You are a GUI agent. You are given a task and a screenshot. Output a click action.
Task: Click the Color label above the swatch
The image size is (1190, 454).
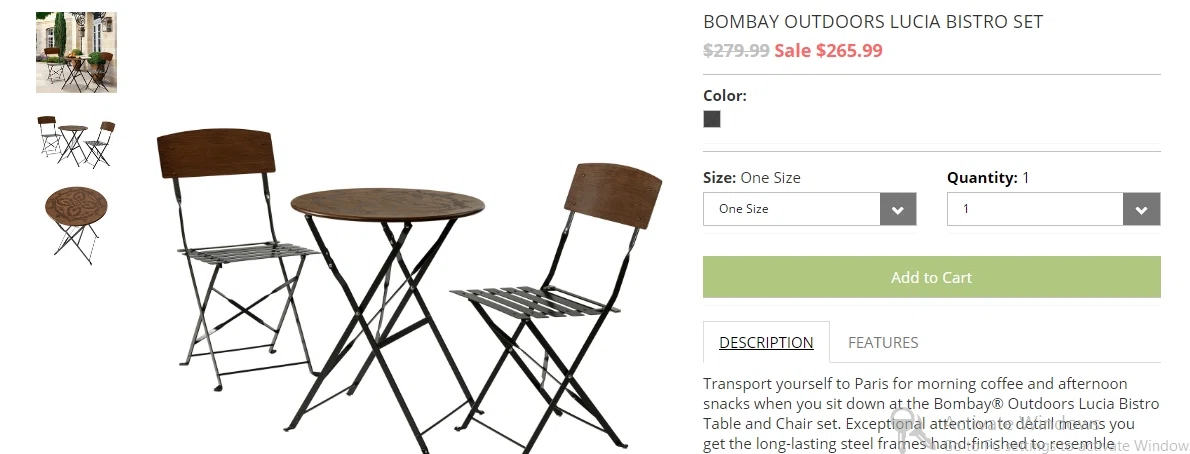[x=725, y=96]
